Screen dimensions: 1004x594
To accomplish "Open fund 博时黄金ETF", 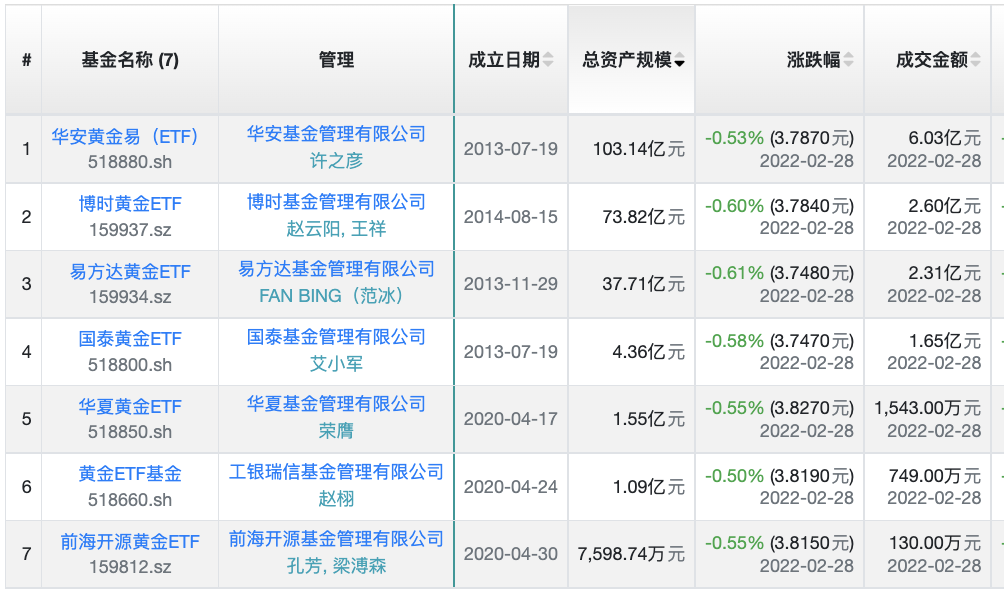I will point(130,204).
